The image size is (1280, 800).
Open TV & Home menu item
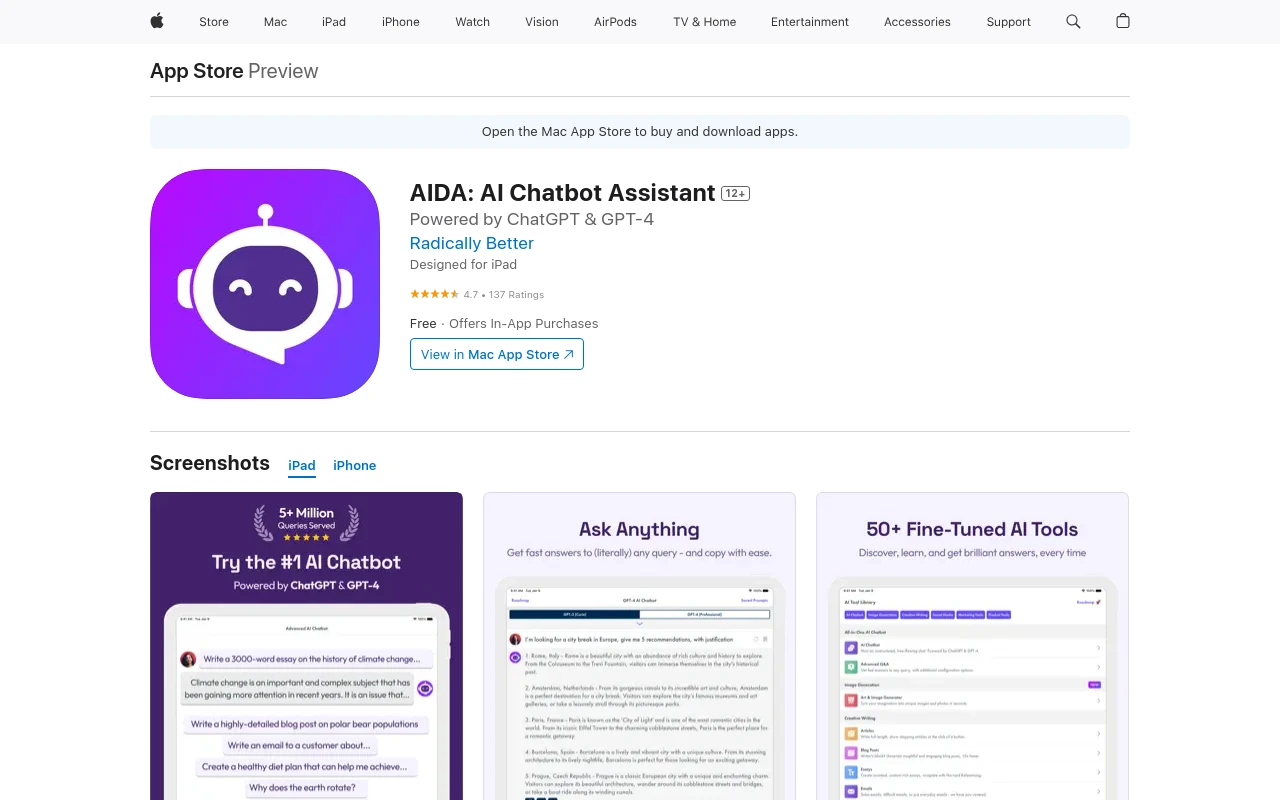(705, 22)
